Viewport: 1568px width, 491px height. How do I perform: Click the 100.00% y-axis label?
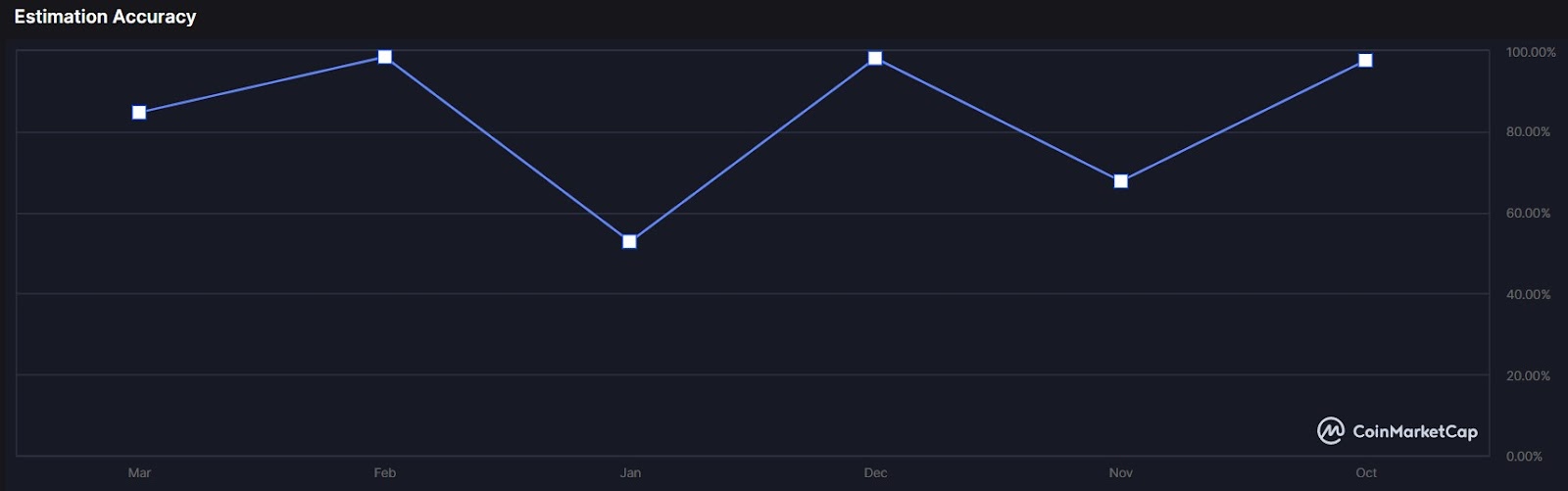point(1530,52)
